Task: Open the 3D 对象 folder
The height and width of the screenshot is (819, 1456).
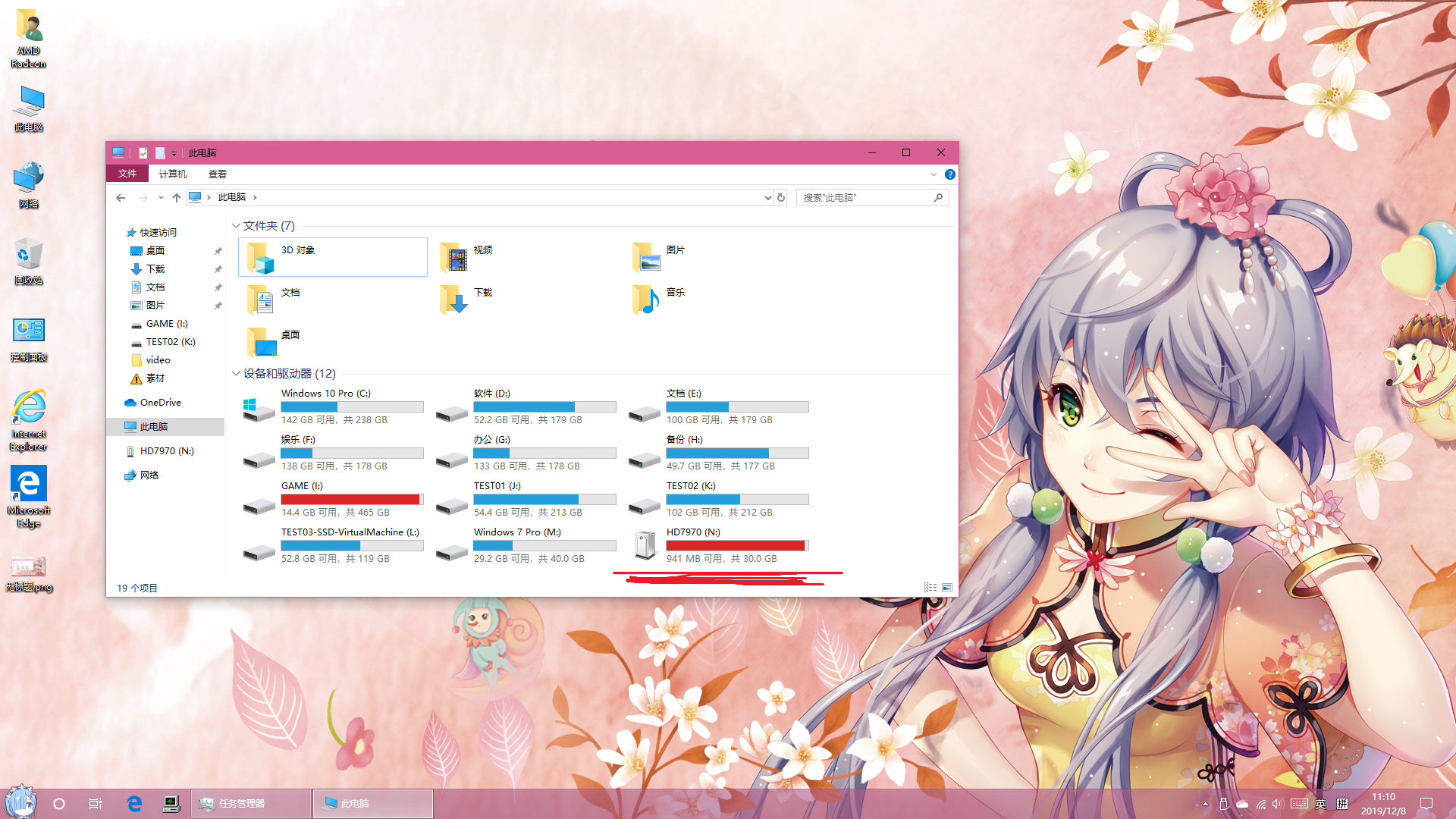Action: [x=332, y=257]
